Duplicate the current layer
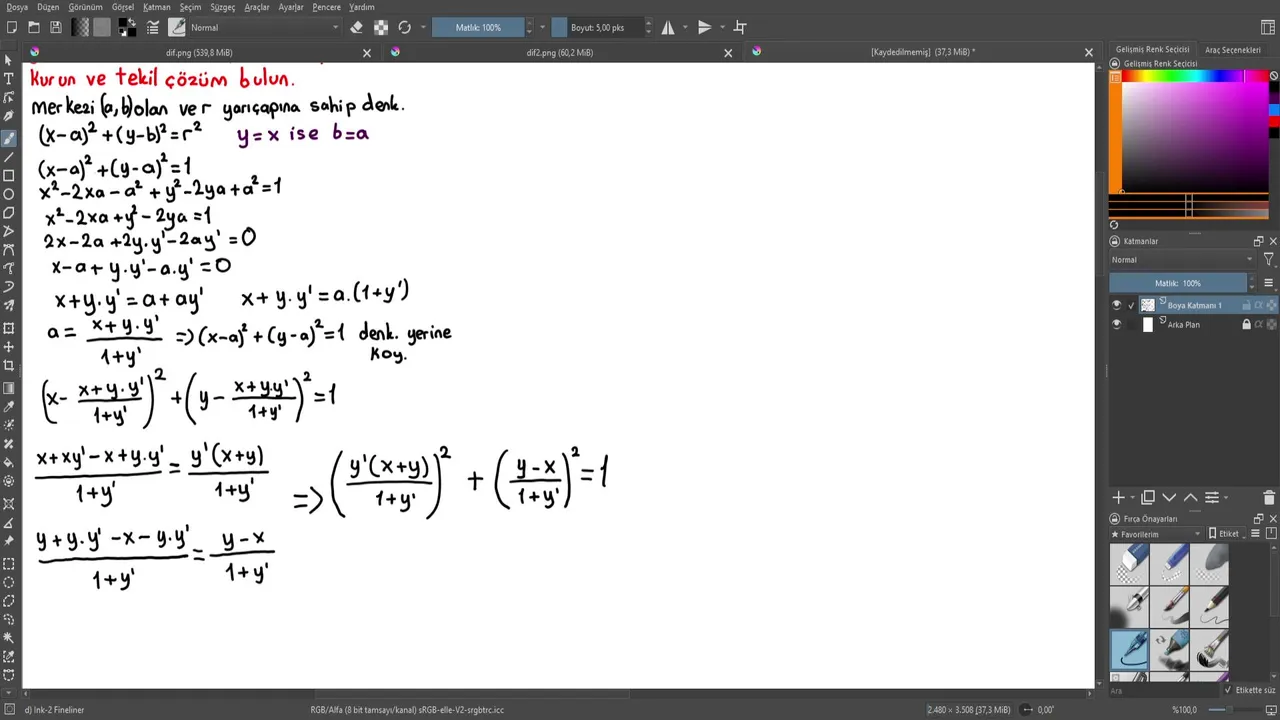Viewport: 1280px width, 720px height. (x=1148, y=497)
